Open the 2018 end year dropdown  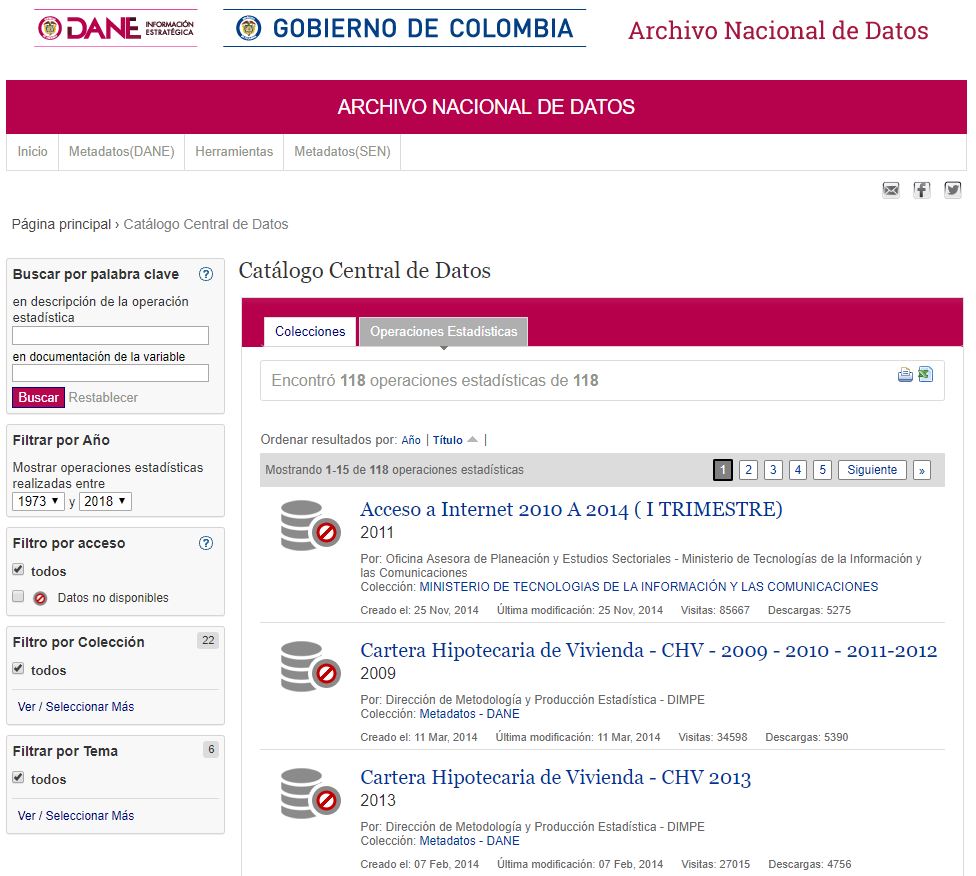click(x=105, y=501)
